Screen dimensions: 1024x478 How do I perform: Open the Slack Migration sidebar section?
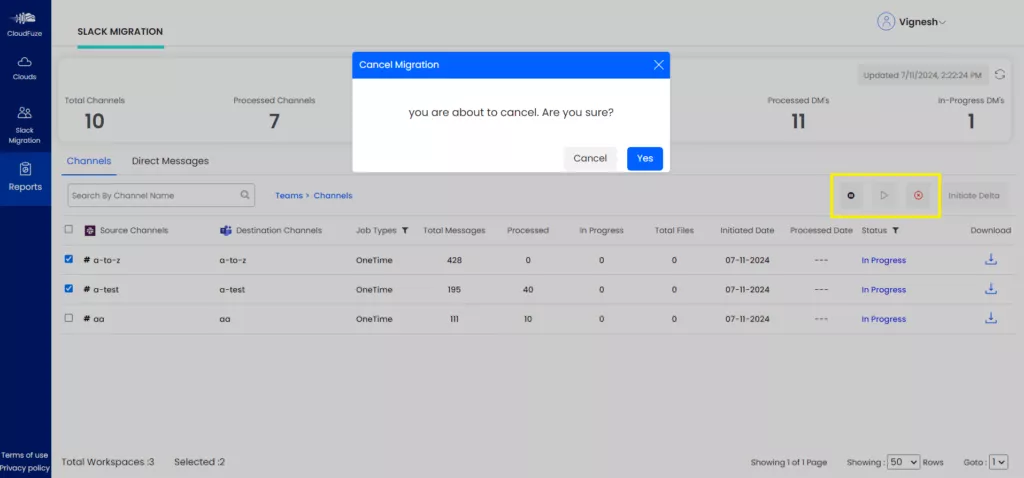point(25,125)
